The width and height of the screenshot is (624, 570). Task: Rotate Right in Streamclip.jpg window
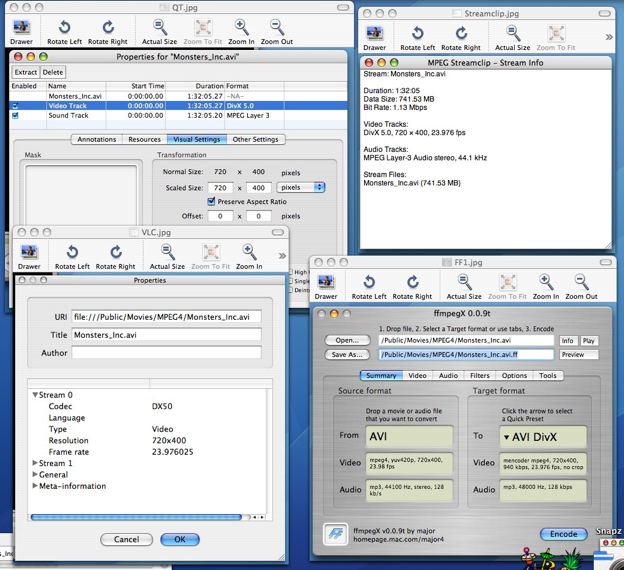coord(461,38)
